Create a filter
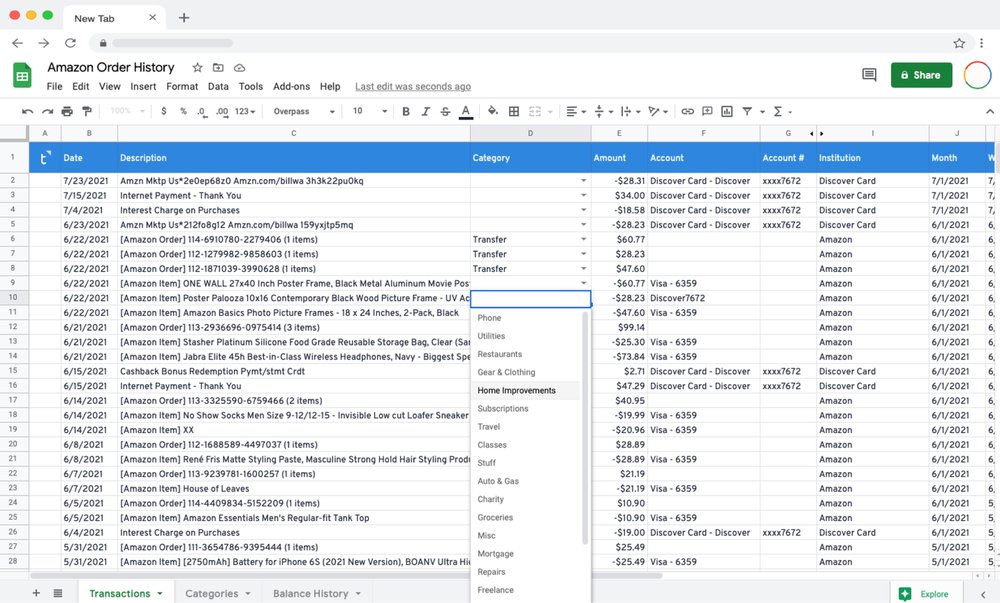1000x603 pixels. 747,112
